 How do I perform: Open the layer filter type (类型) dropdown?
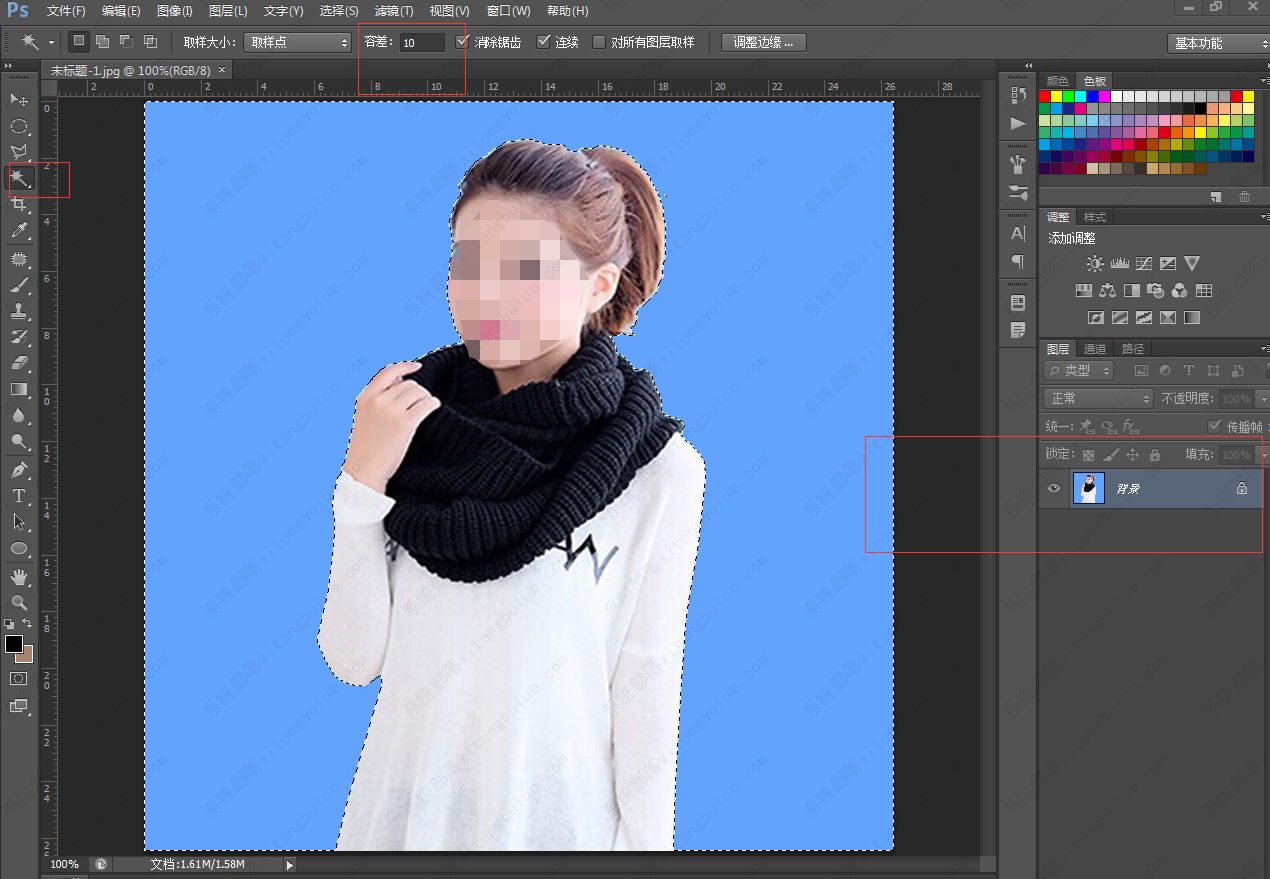click(x=1079, y=370)
